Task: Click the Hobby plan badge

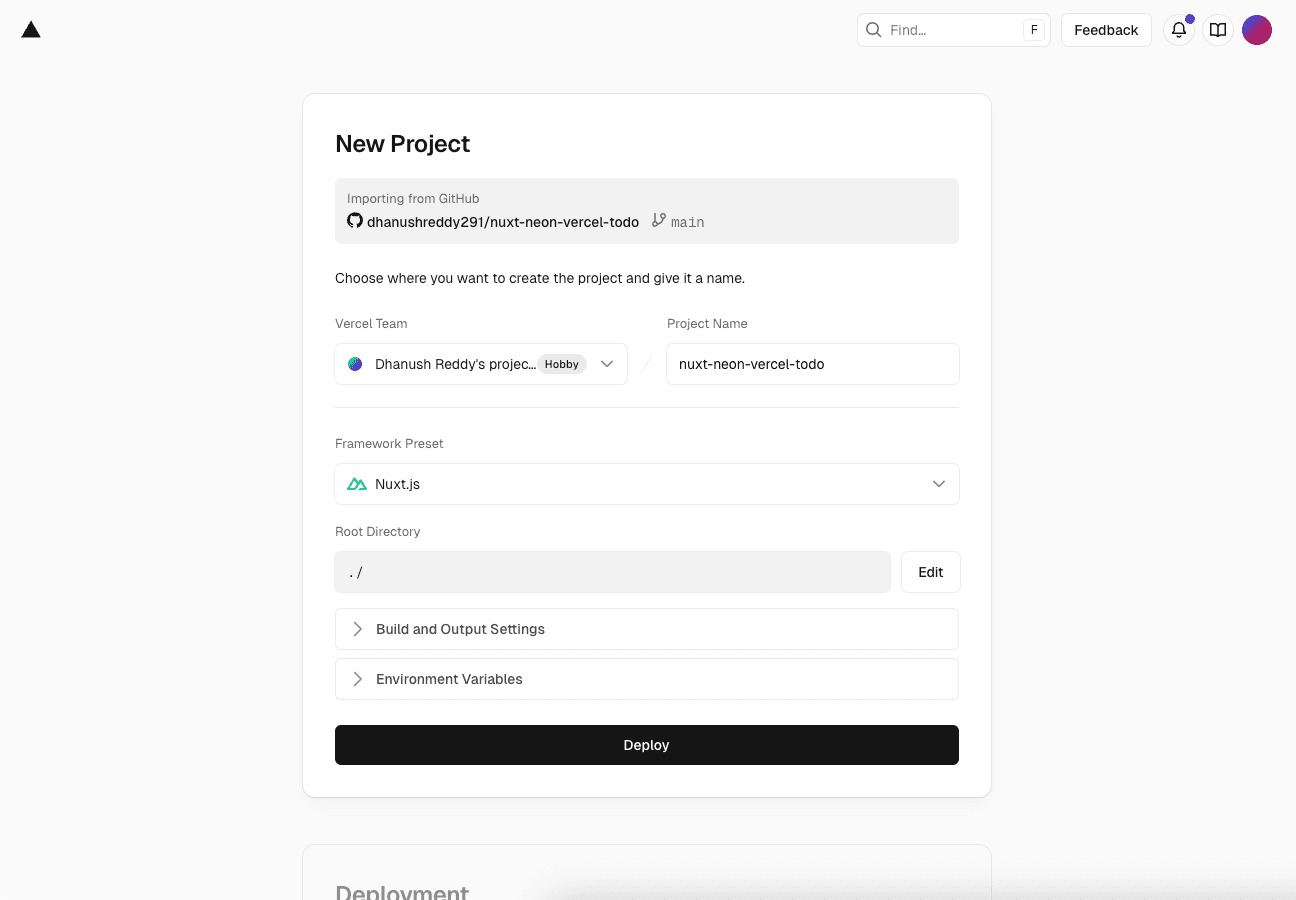Action: (562, 364)
